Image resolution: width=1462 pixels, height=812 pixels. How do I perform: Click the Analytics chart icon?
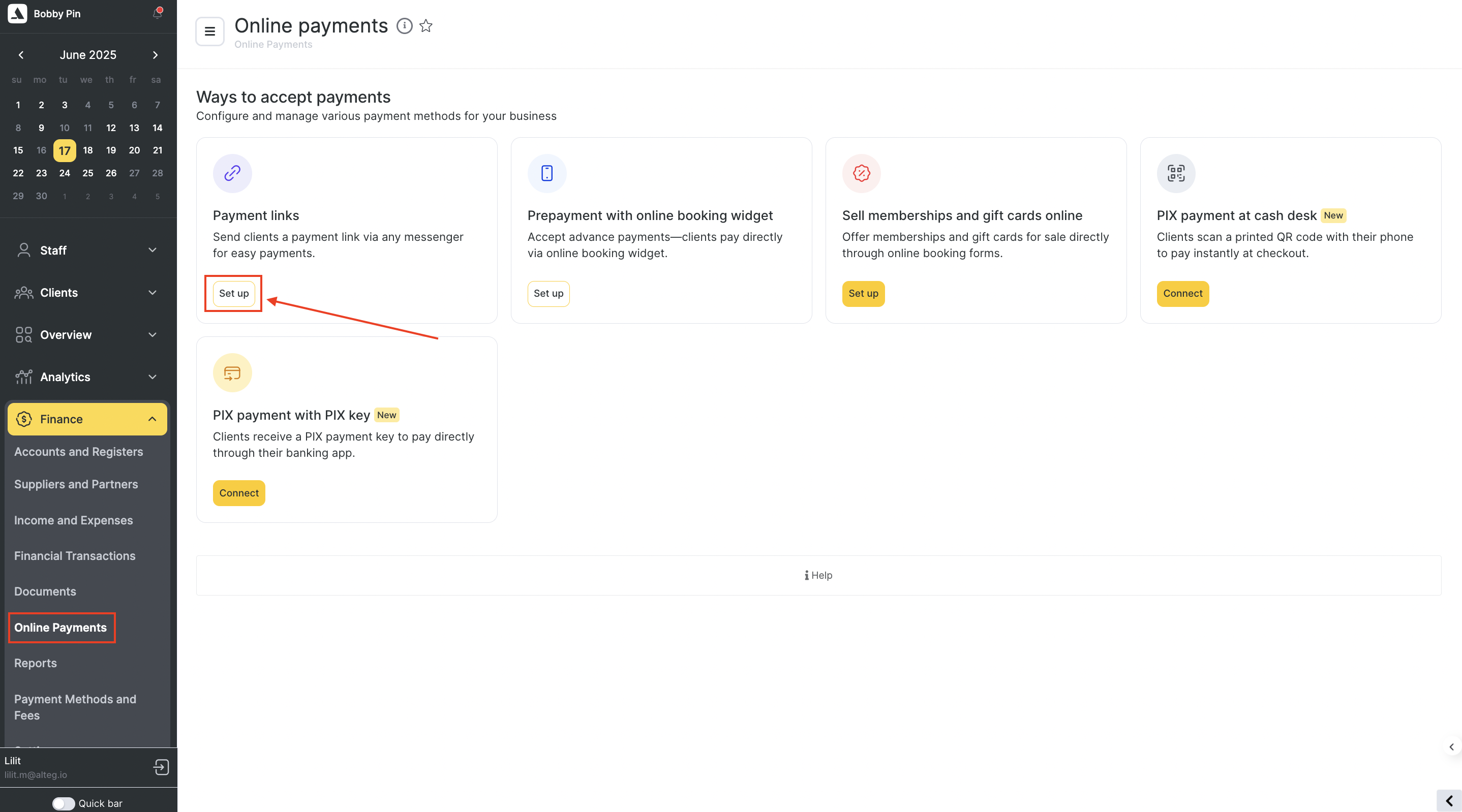pos(24,377)
